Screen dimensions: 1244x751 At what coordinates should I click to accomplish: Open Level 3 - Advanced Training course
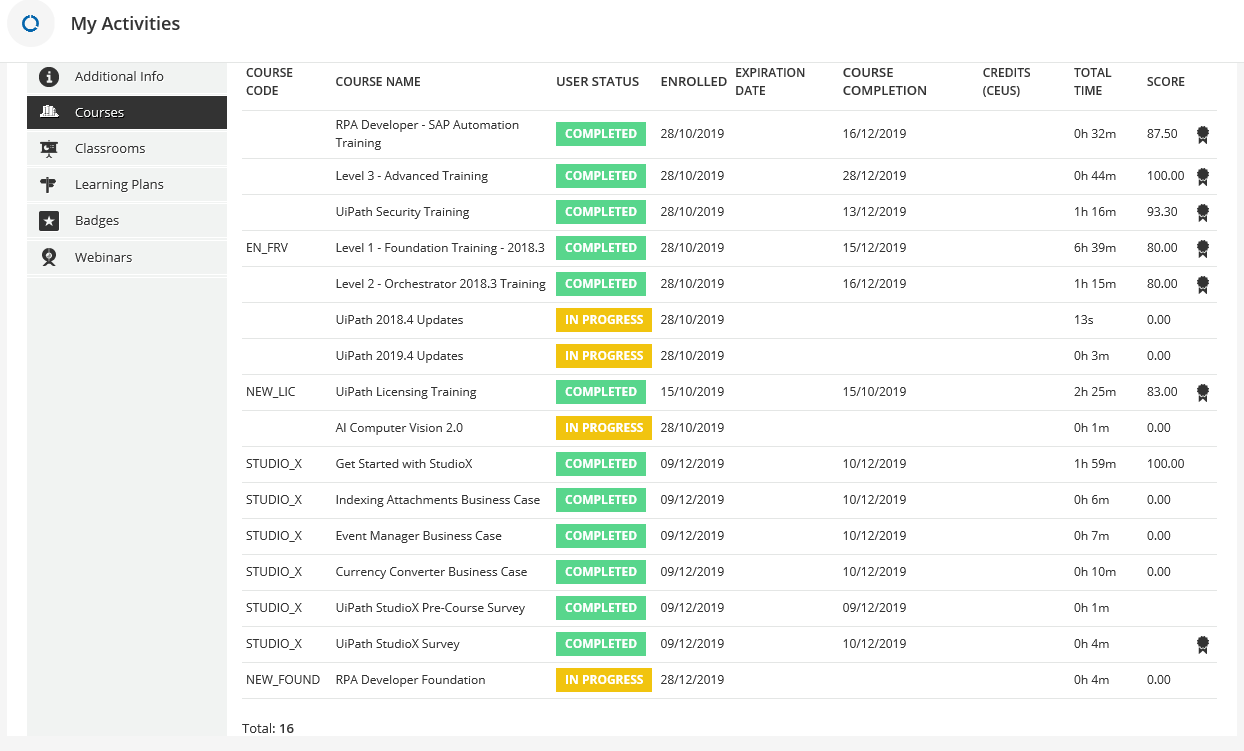[412, 176]
